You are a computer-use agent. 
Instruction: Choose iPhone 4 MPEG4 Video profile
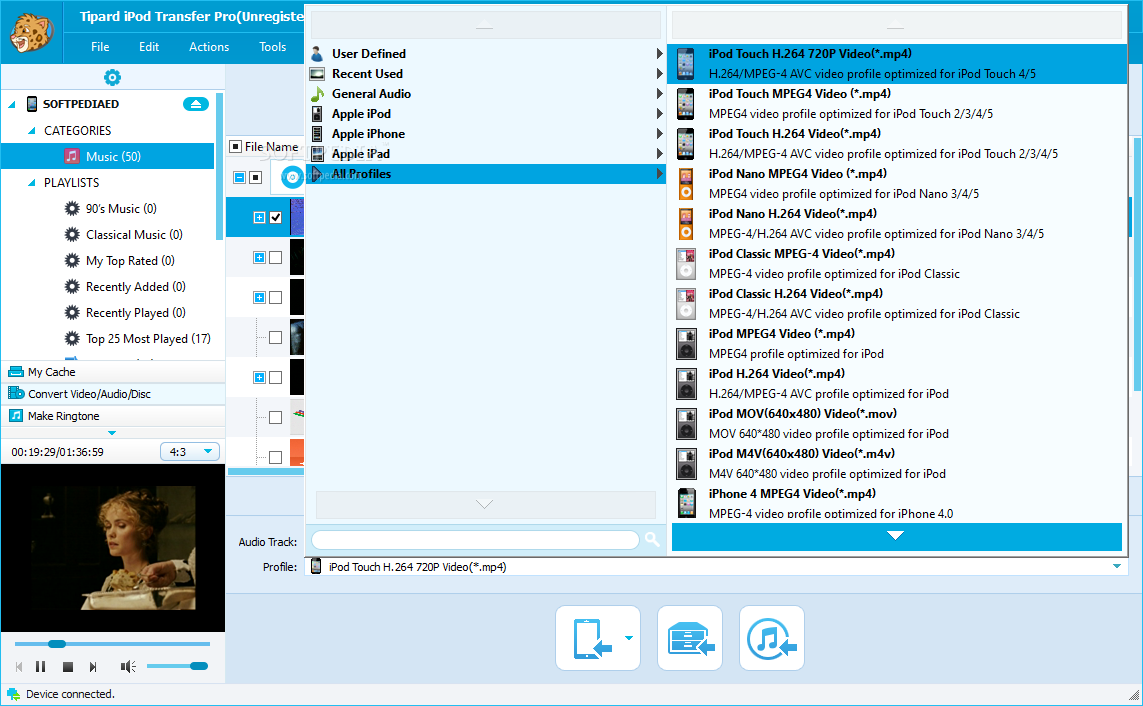(898, 503)
